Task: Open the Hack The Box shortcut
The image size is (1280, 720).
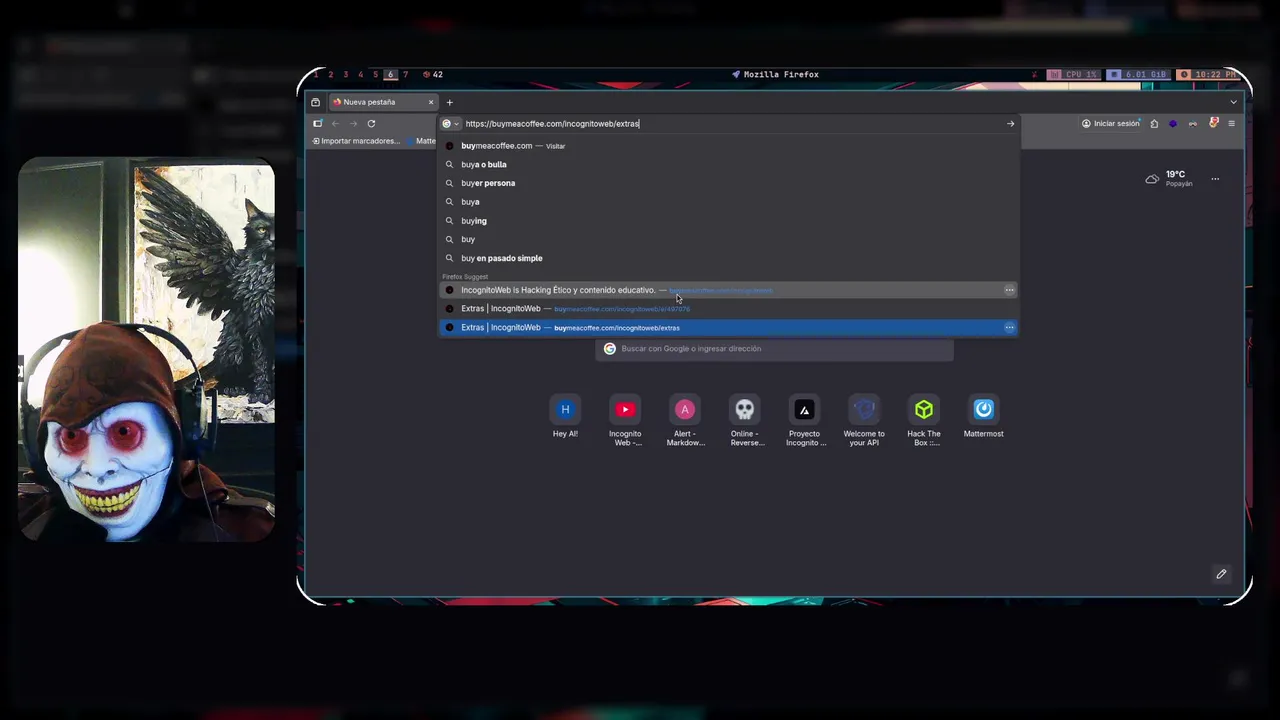Action: click(924, 421)
